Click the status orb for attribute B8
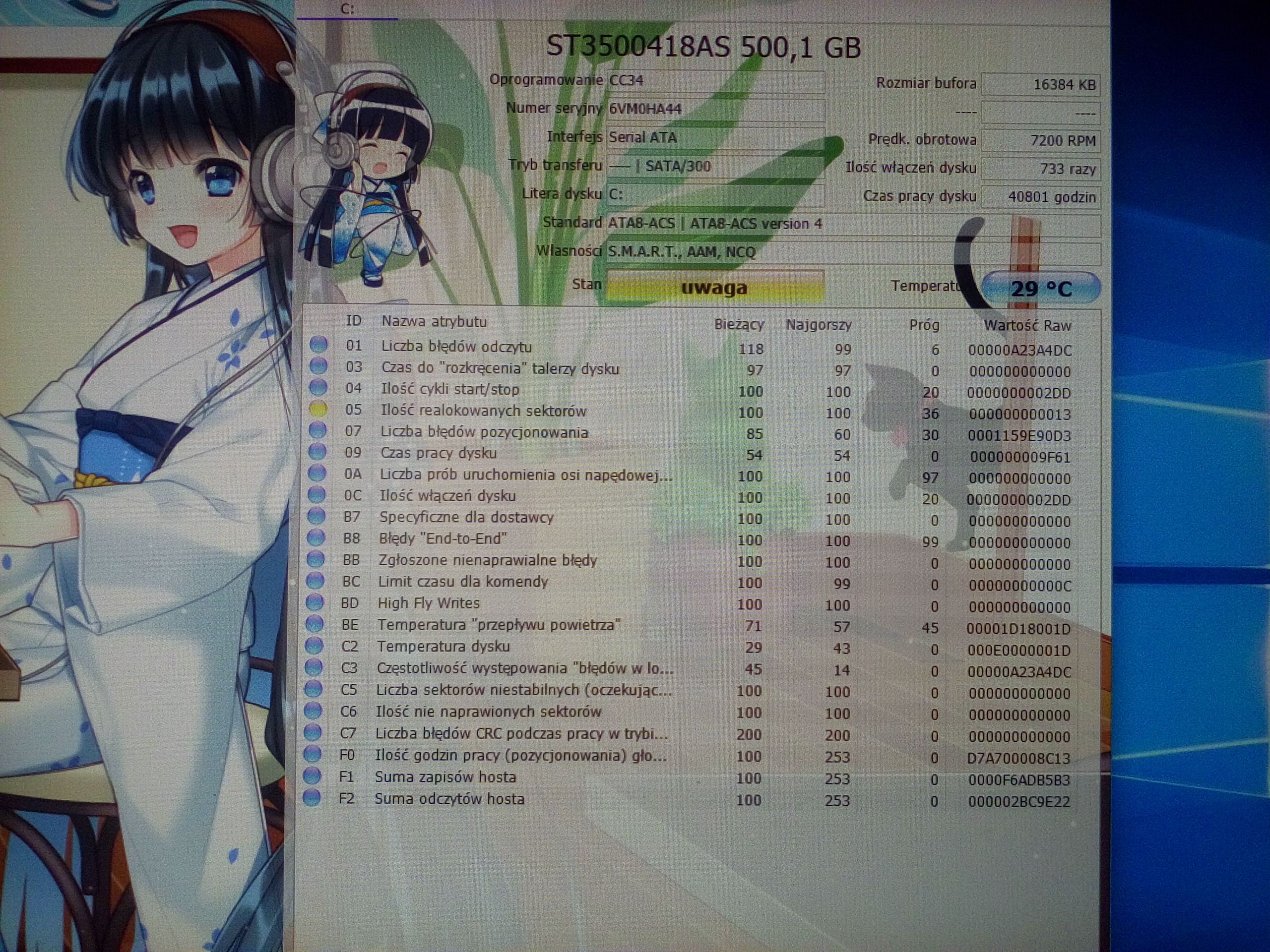Screen dimensions: 1270x952 [317, 537]
